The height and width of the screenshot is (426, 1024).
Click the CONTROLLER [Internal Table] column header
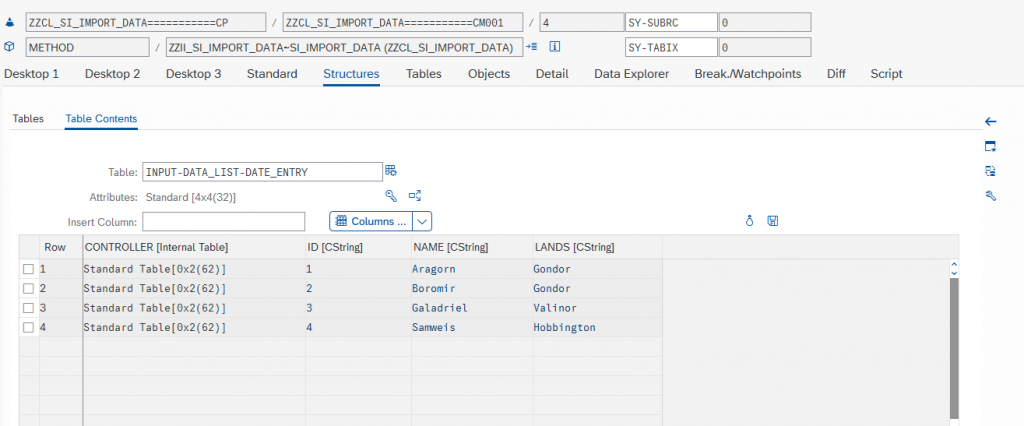194,247
